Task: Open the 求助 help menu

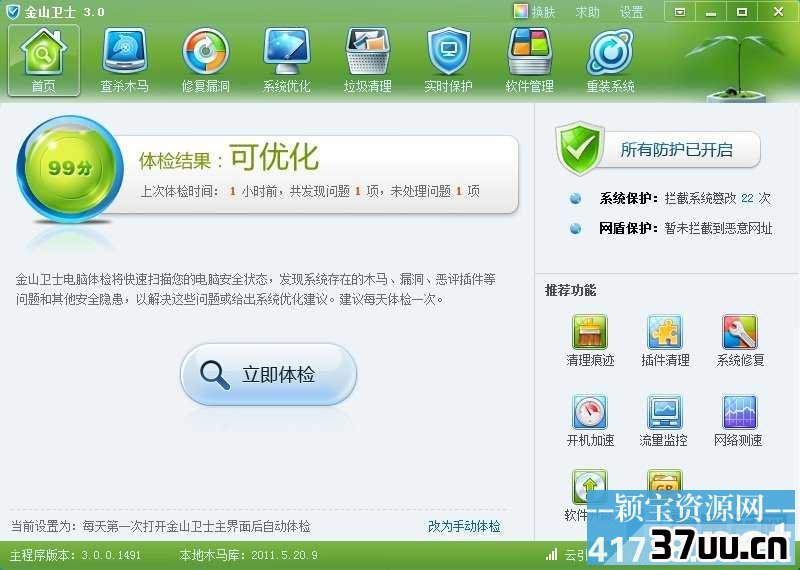Action: pyautogui.click(x=587, y=12)
